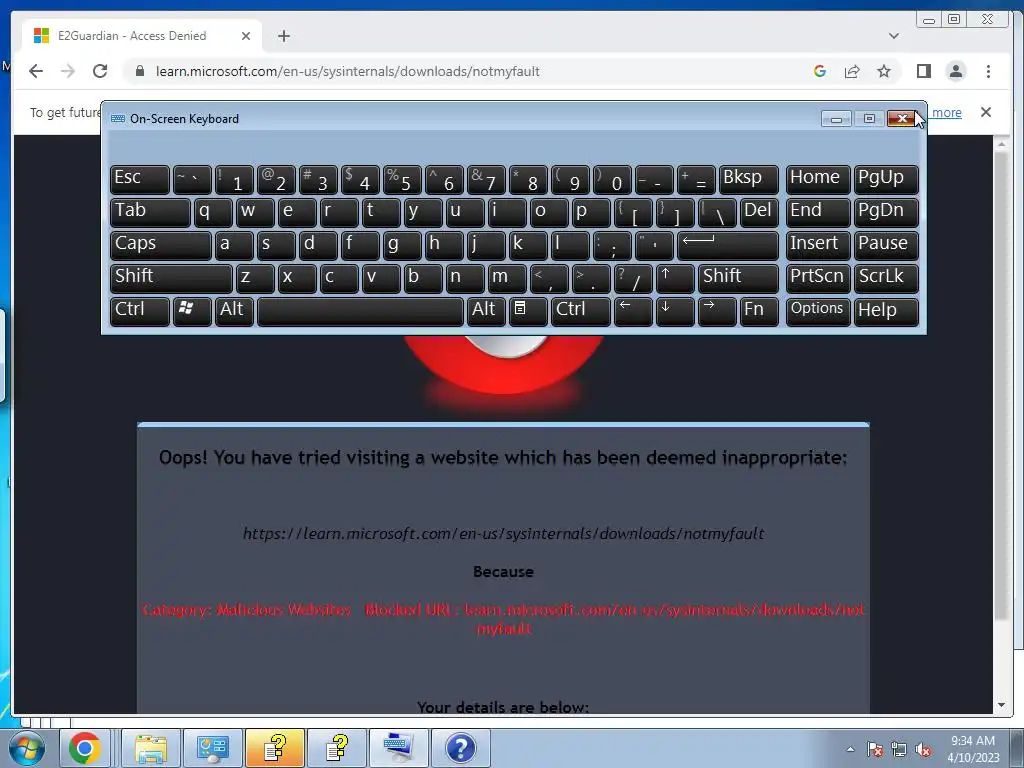Image resolution: width=1024 pixels, height=768 pixels.
Task: Open the On-Screen Keyboard taskbar item
Action: (398, 748)
